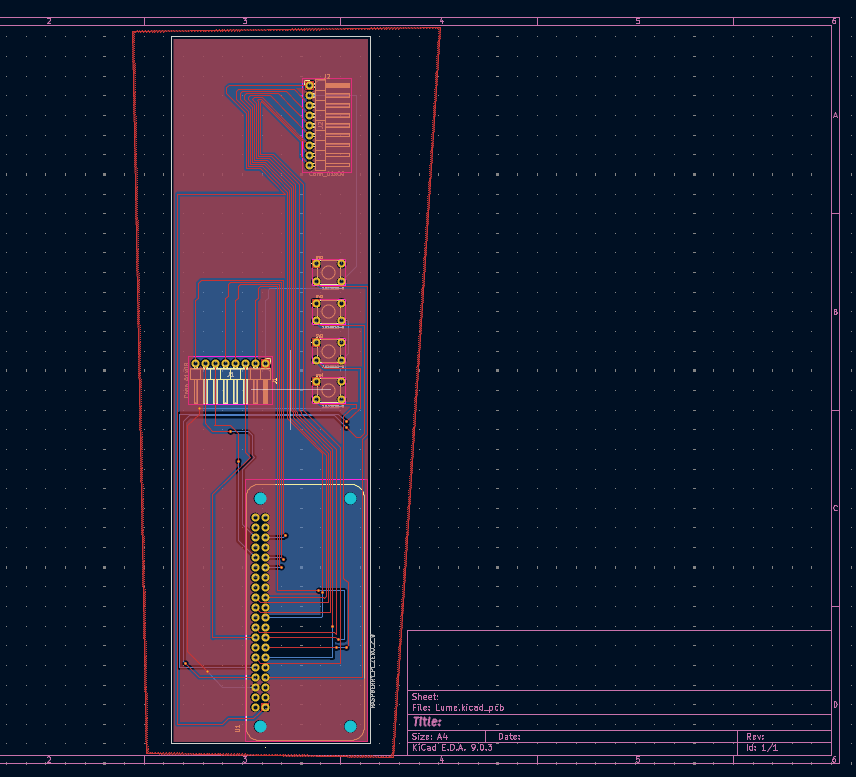The height and width of the screenshot is (777, 856).
Task: Click the bottom-left mounting hole of U1
Action: [261, 726]
